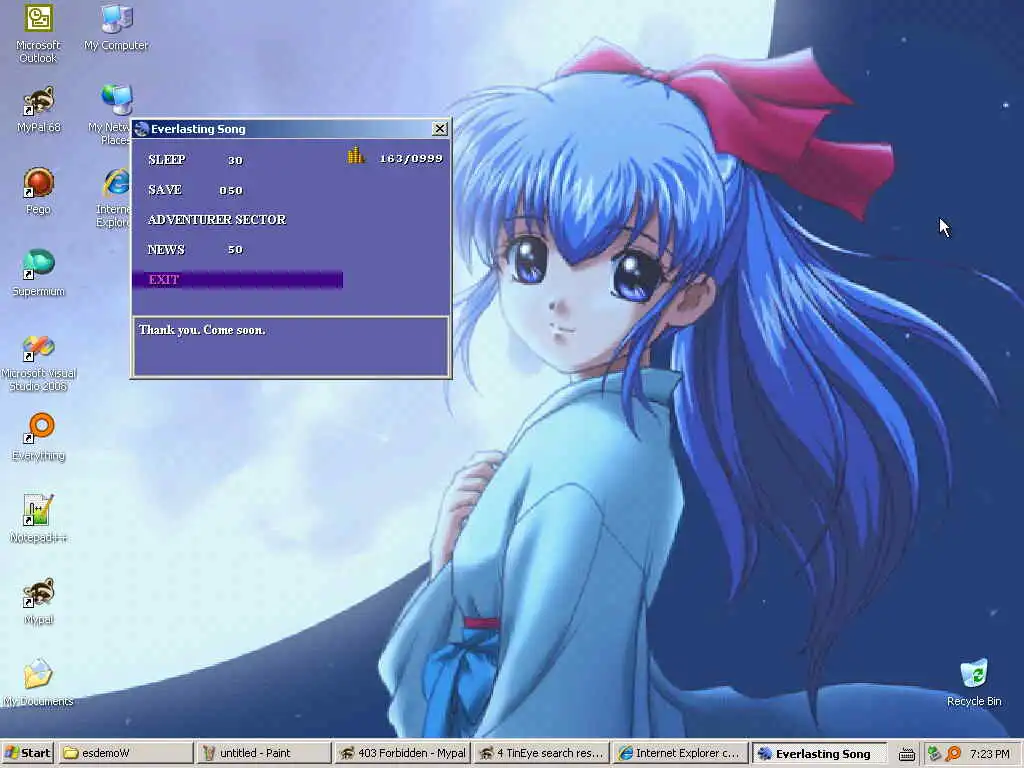The image size is (1024, 768).
Task: Select the Recycle Bin icon
Action: [974, 682]
